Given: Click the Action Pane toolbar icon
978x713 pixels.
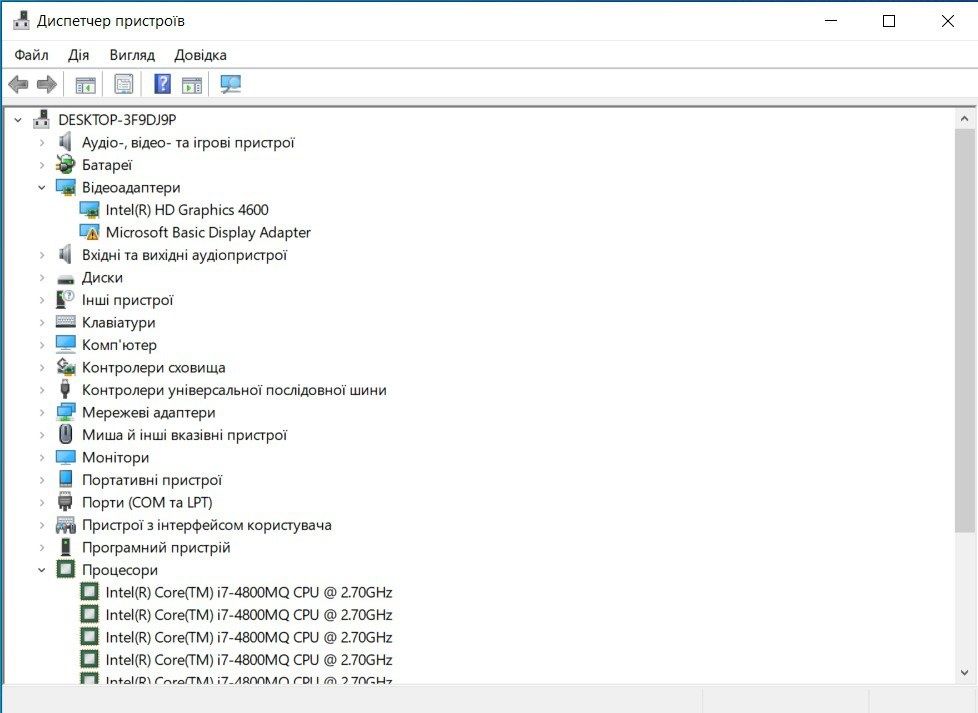Looking at the screenshot, I should pyautogui.click(x=192, y=84).
